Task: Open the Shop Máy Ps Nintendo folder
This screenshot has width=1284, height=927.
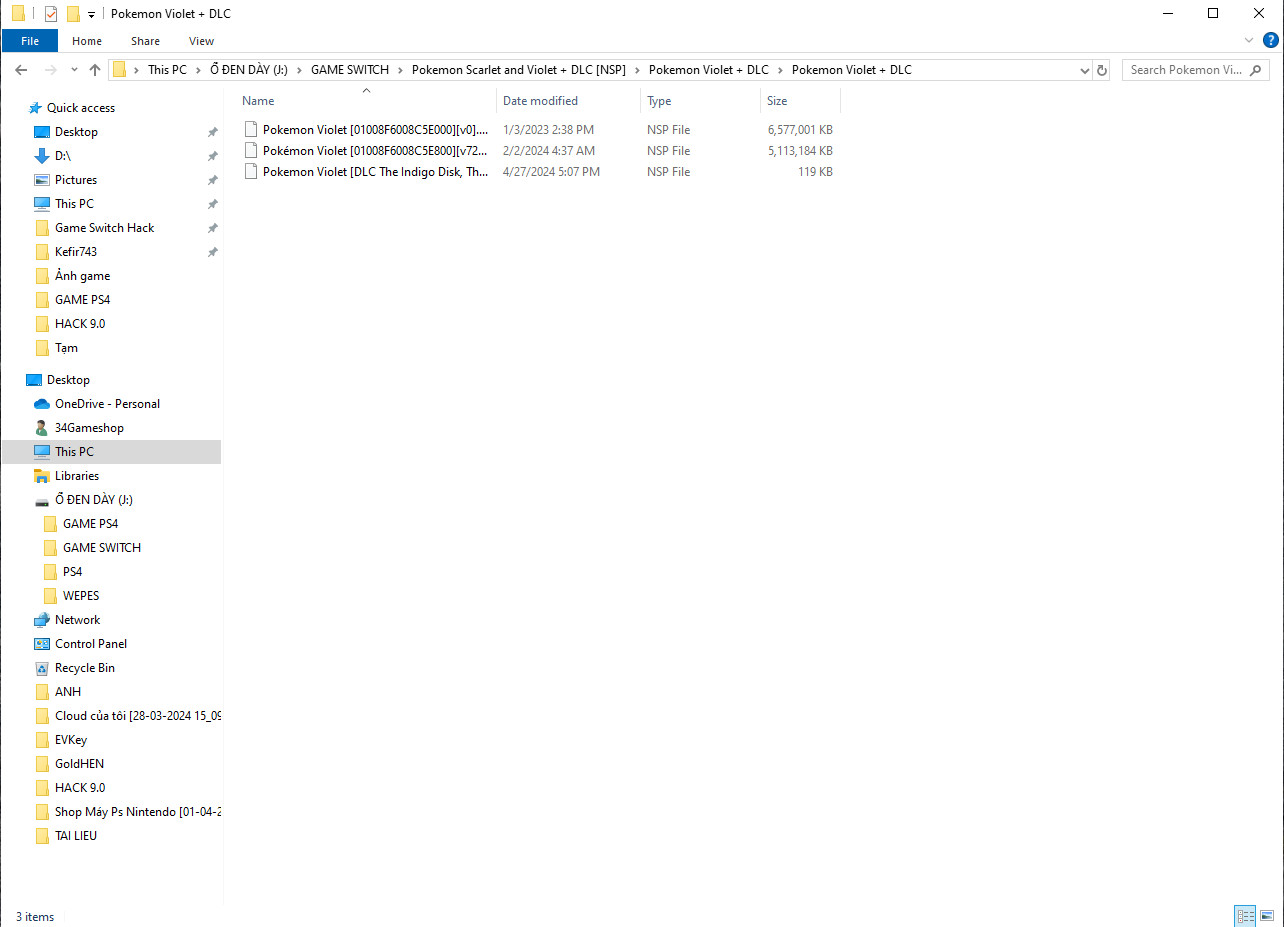Action: point(138,812)
